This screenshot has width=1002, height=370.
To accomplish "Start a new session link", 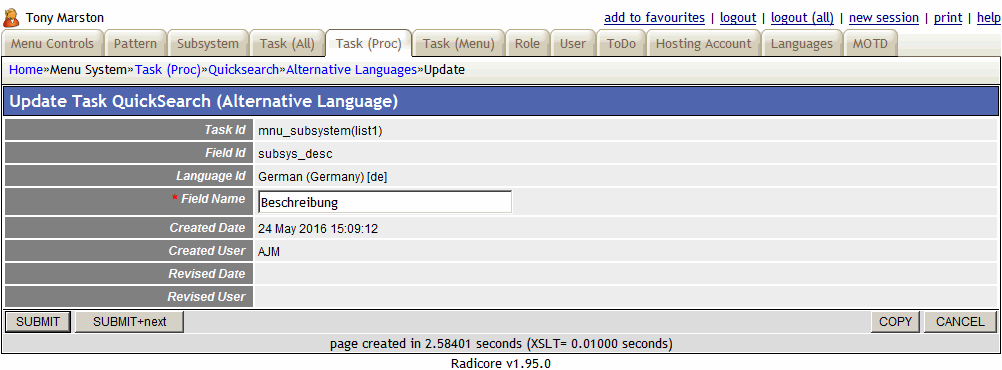I will (884, 18).
